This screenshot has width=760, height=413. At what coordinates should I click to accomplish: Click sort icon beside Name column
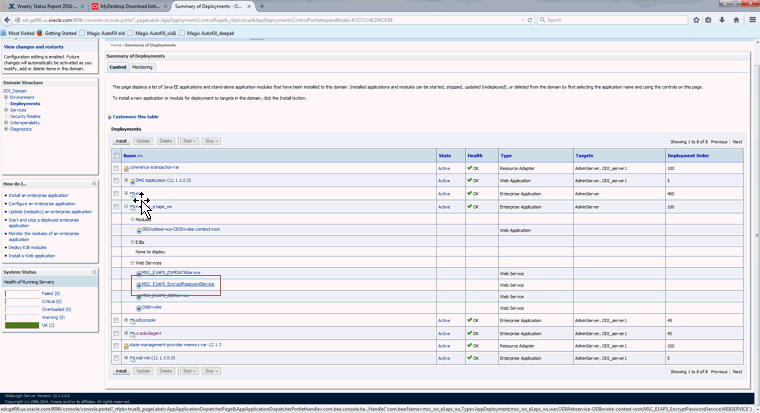tap(140, 156)
